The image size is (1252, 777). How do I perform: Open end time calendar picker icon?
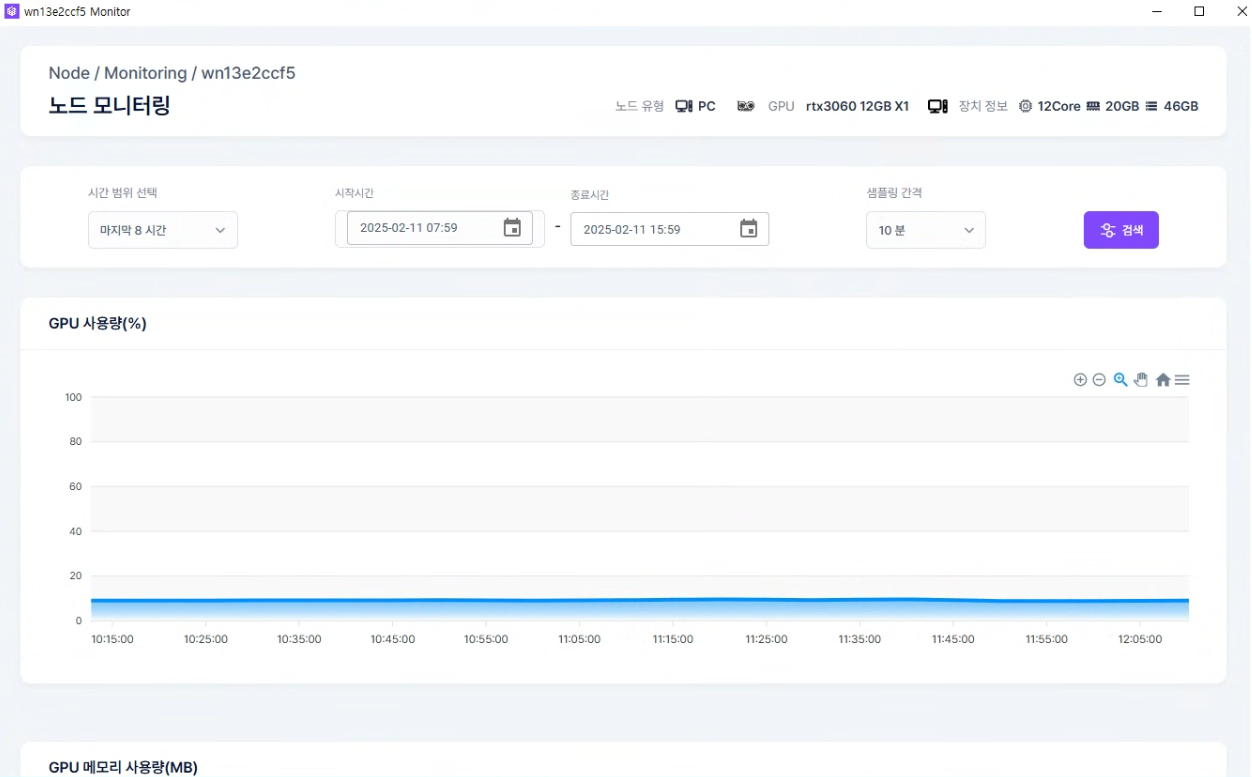point(748,229)
